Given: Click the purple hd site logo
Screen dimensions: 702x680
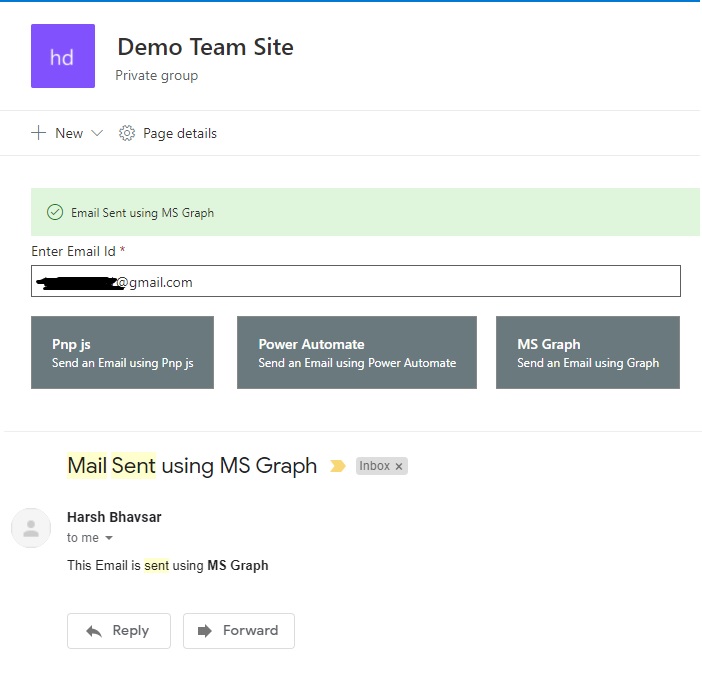Looking at the screenshot, I should (x=63, y=56).
